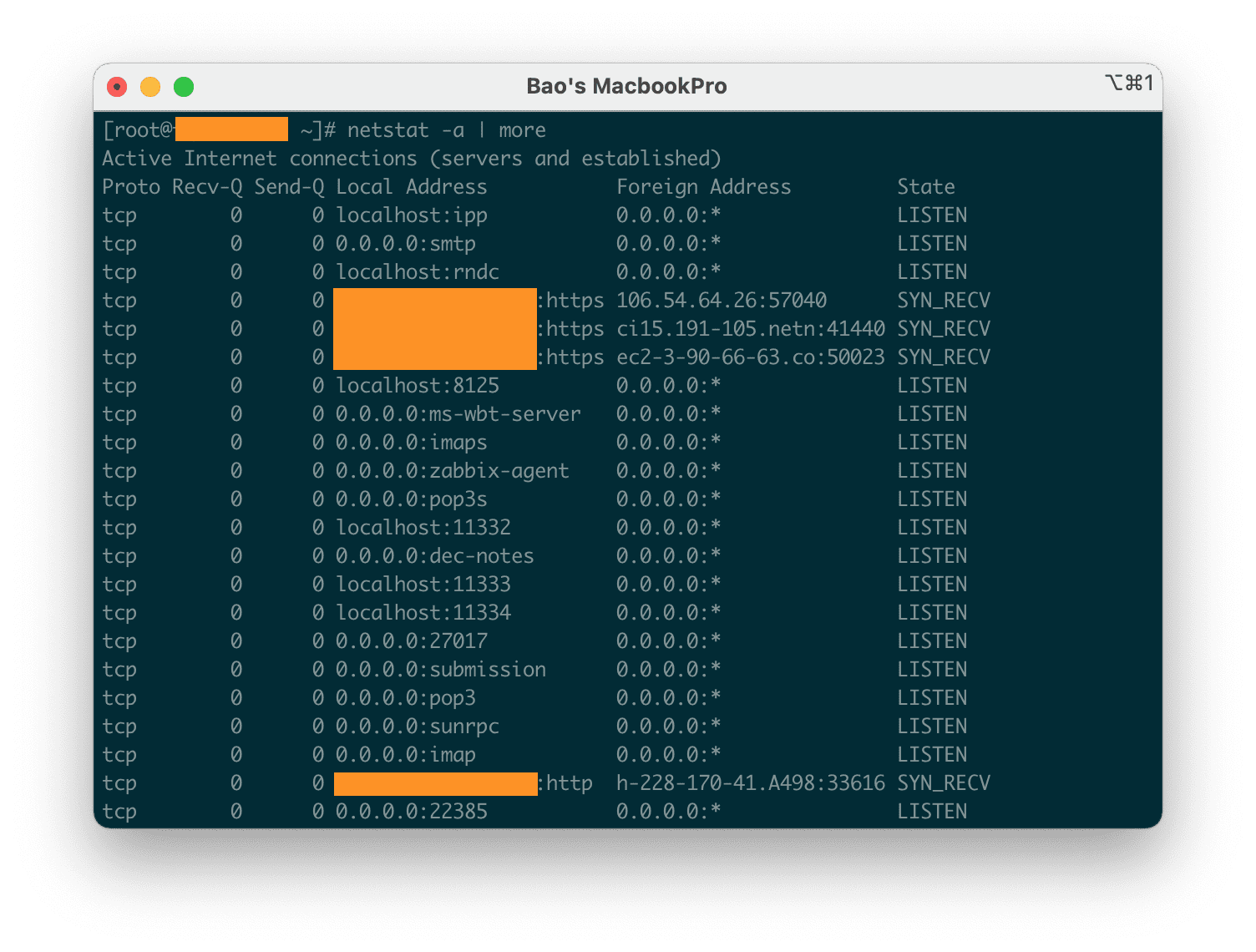Click the ⌥⌘1 window shortcut indicator

coord(1128,84)
